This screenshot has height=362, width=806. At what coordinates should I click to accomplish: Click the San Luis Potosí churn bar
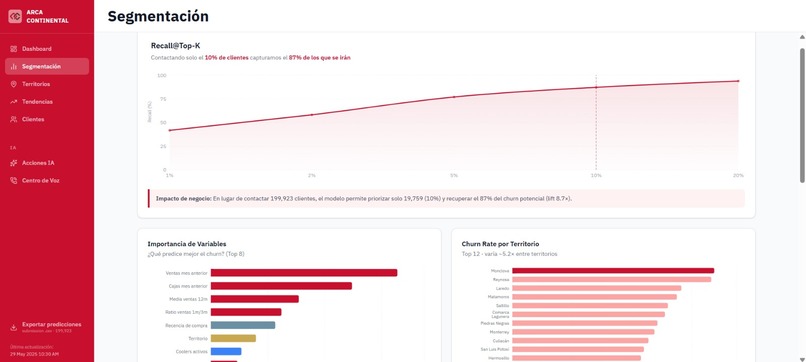[x=578, y=349]
